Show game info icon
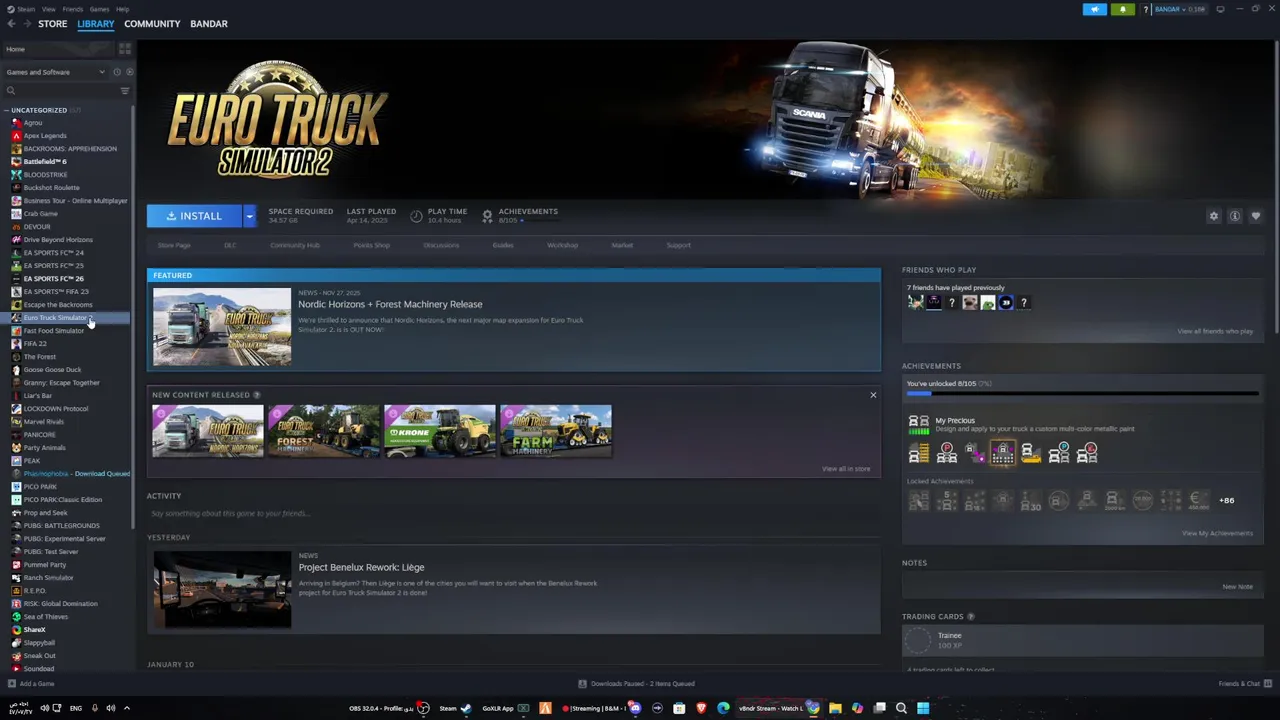 click(1235, 216)
